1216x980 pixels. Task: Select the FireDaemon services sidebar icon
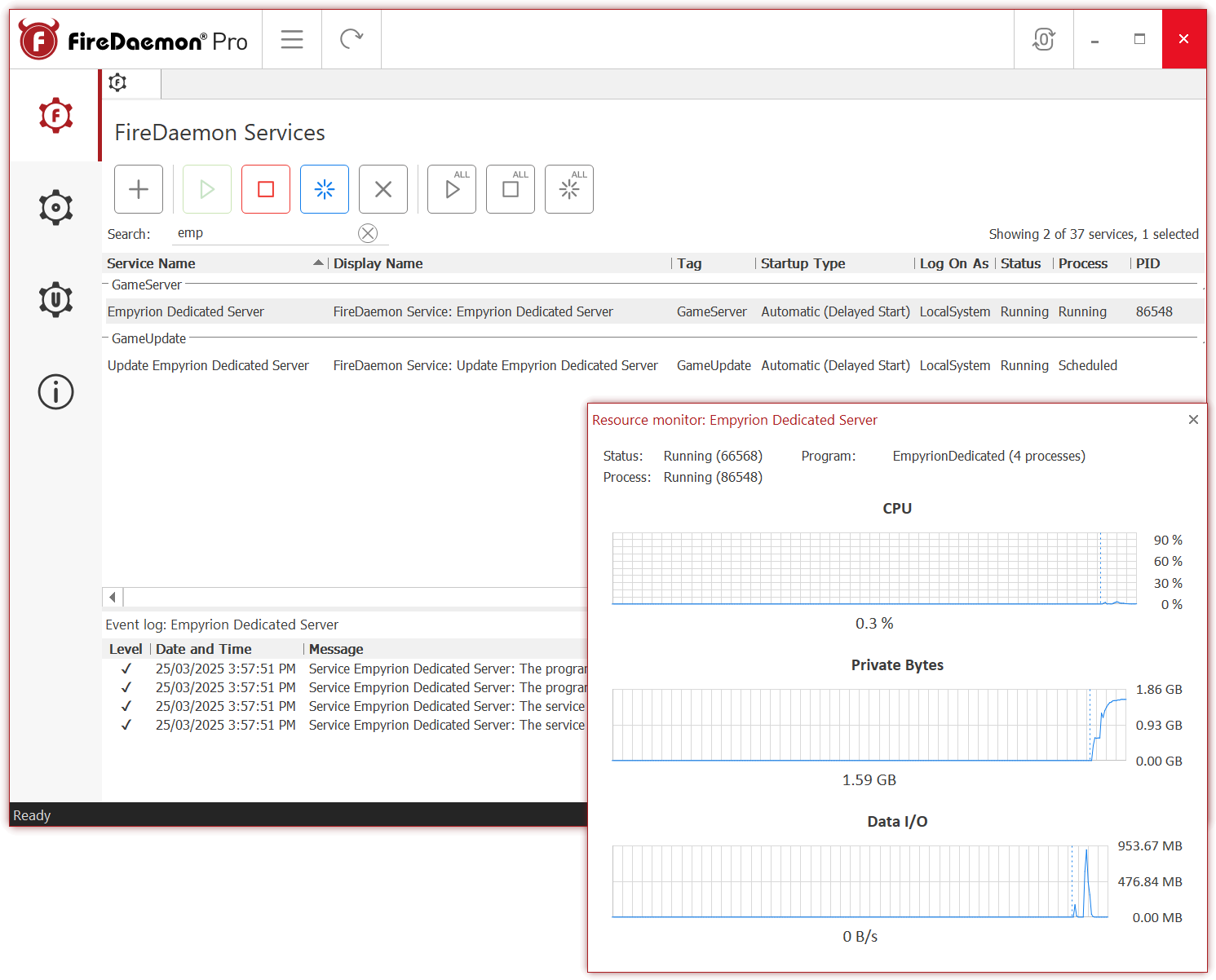click(55, 116)
